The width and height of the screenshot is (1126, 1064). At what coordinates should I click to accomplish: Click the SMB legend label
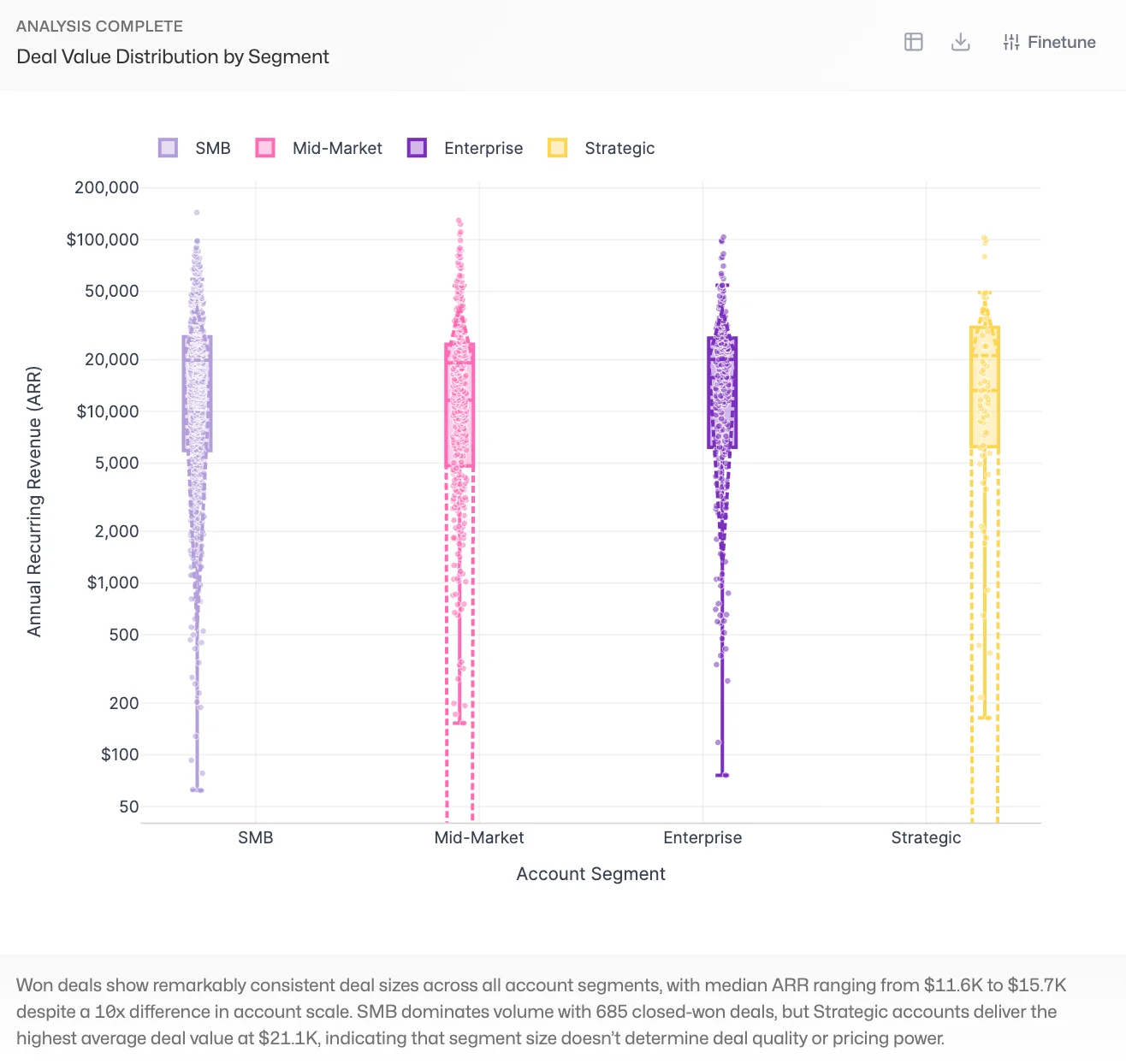[x=212, y=148]
